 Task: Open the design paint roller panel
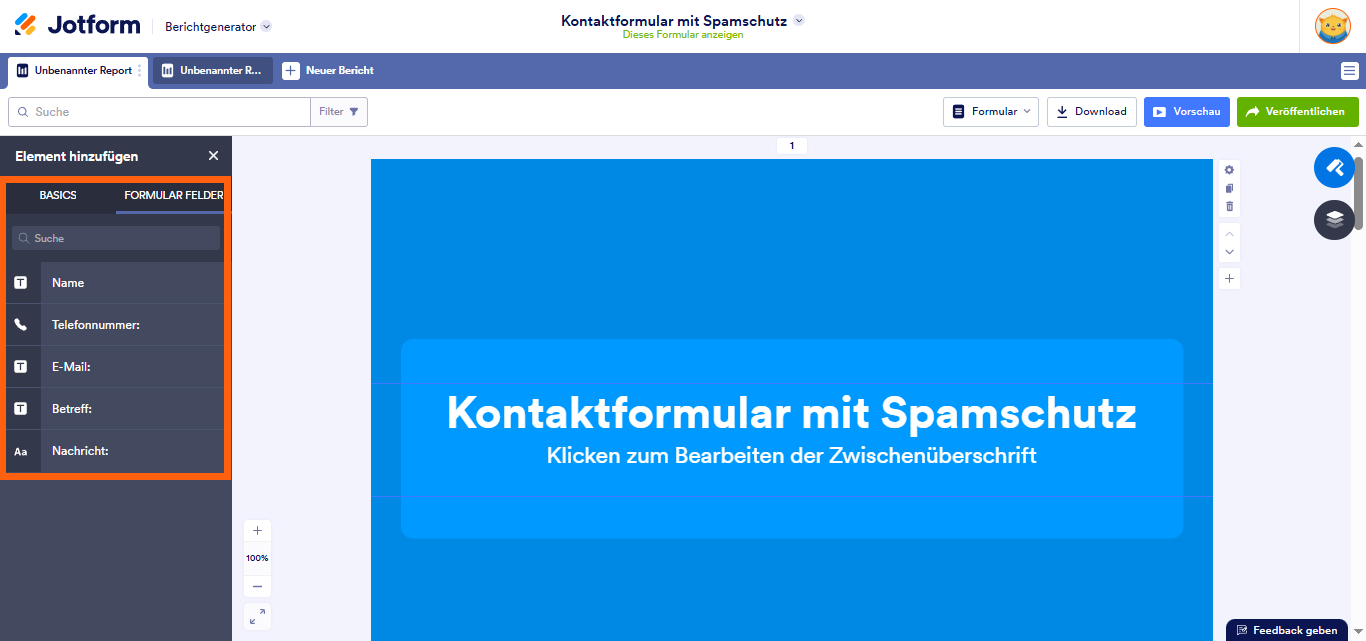(x=1334, y=167)
